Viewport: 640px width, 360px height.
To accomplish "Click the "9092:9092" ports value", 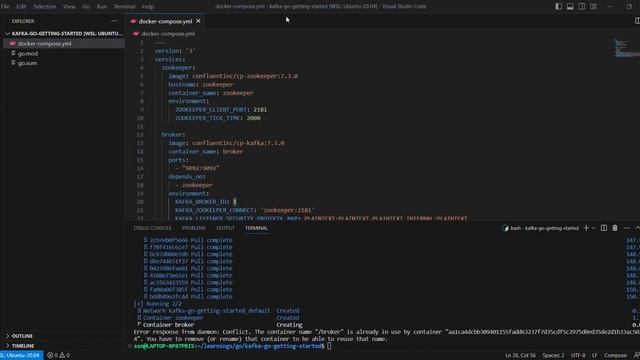I will tap(201, 168).
